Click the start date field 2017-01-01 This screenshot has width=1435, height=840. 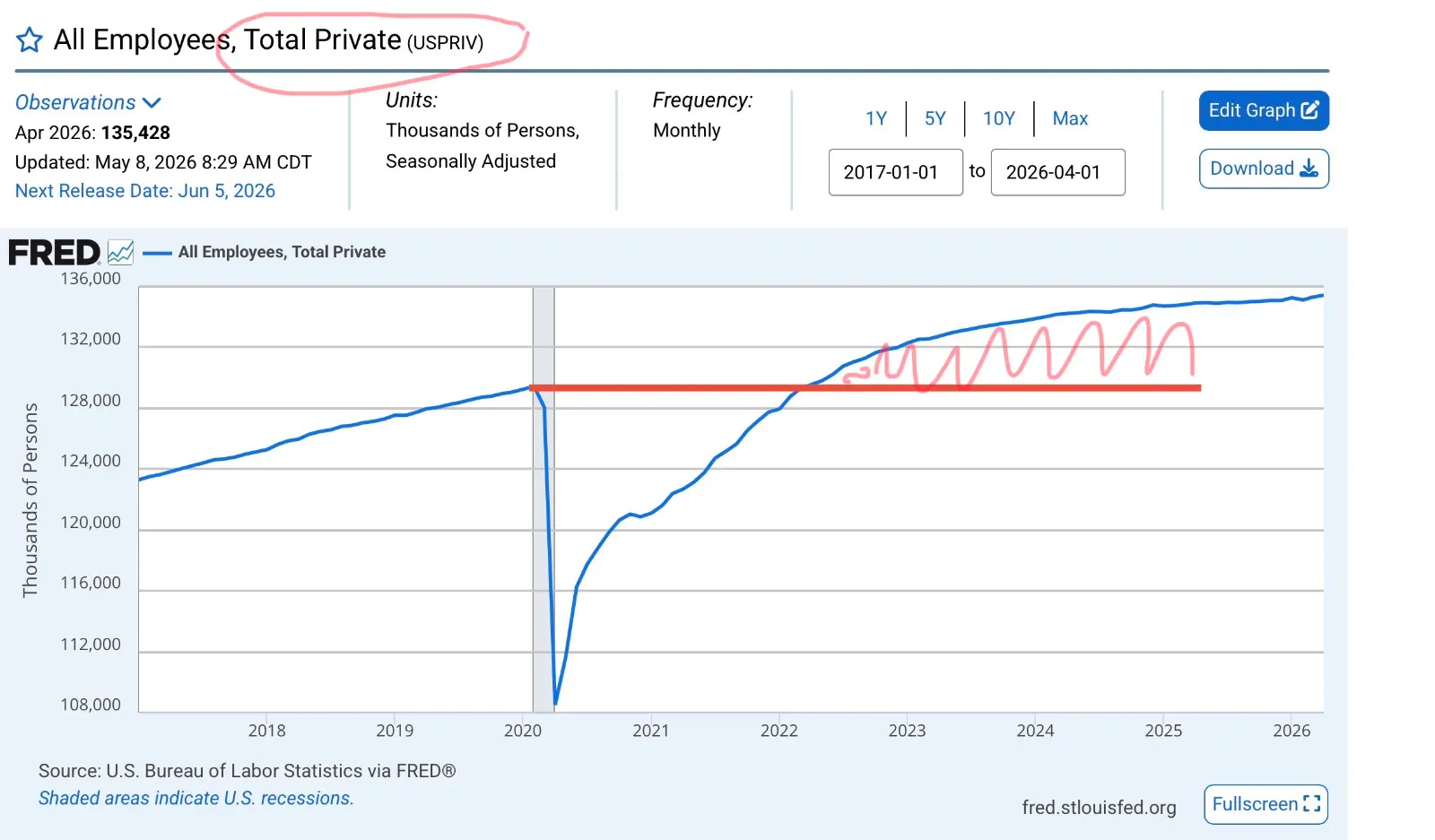click(x=896, y=172)
